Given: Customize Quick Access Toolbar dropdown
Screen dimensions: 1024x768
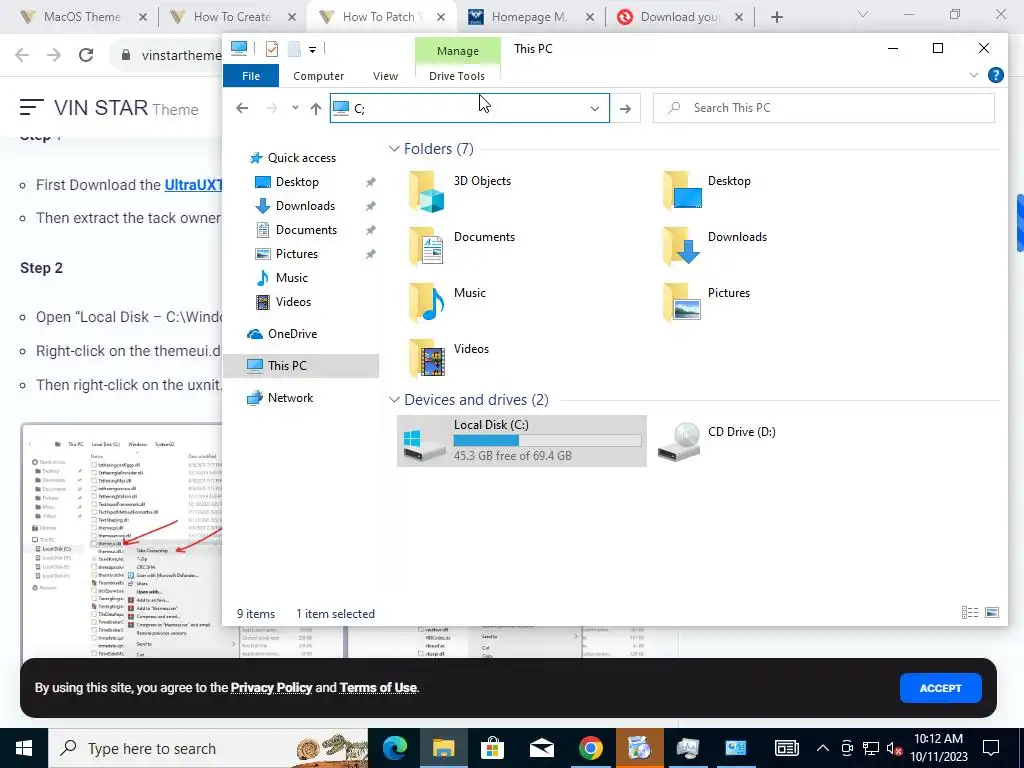Looking at the screenshot, I should pos(313,50).
